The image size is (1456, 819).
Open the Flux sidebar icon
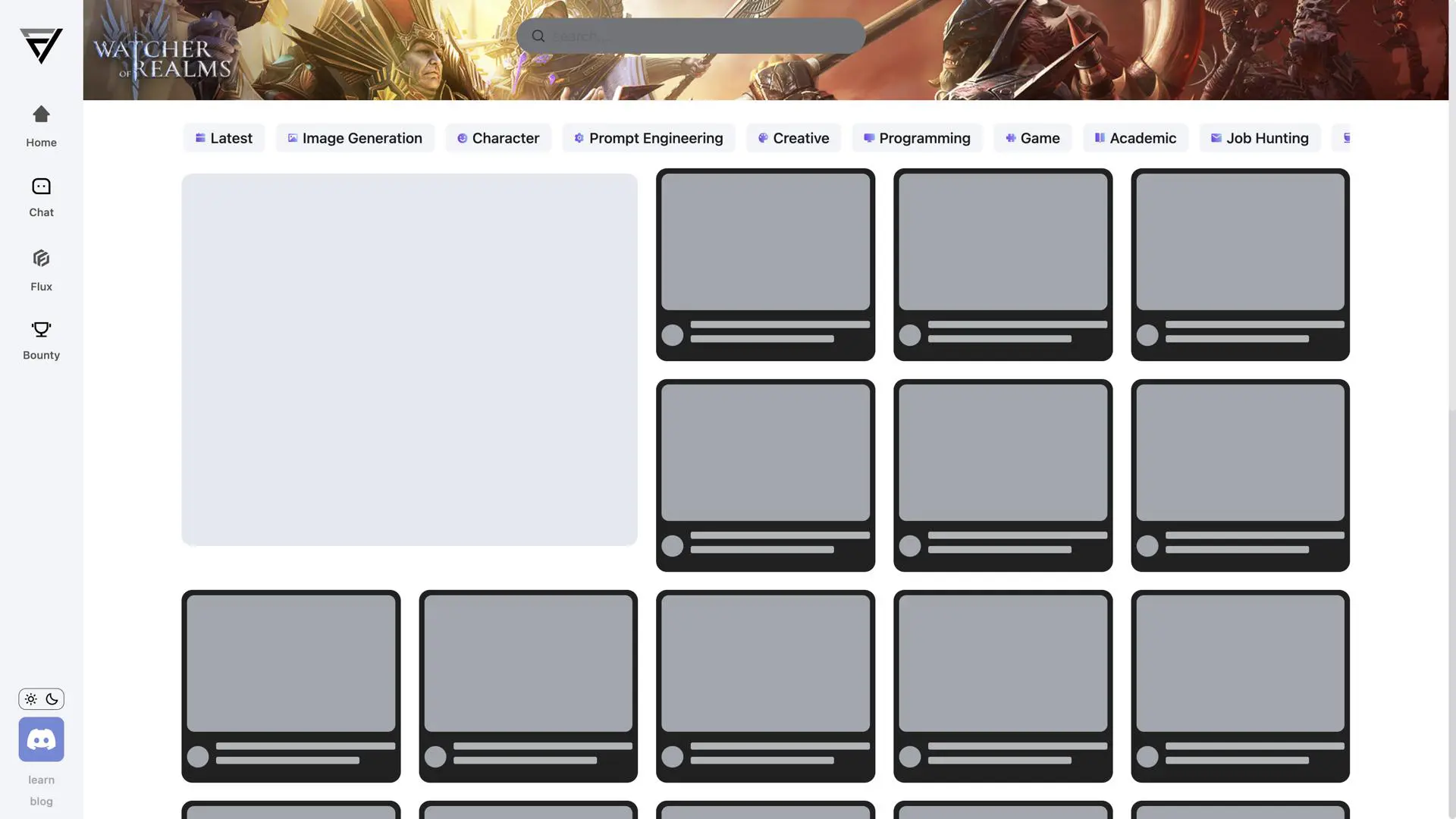click(41, 259)
